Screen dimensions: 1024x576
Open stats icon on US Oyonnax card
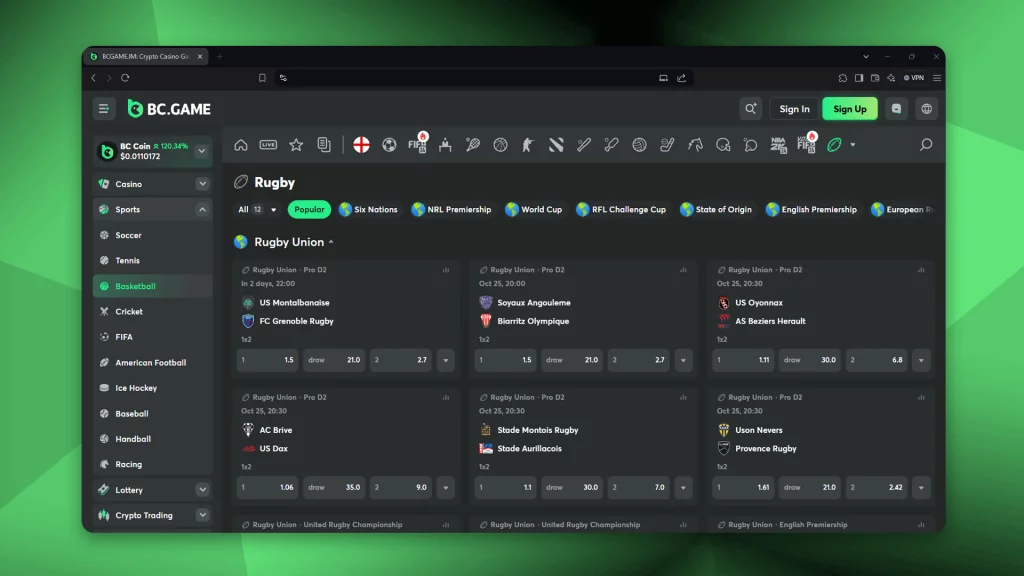pos(921,270)
